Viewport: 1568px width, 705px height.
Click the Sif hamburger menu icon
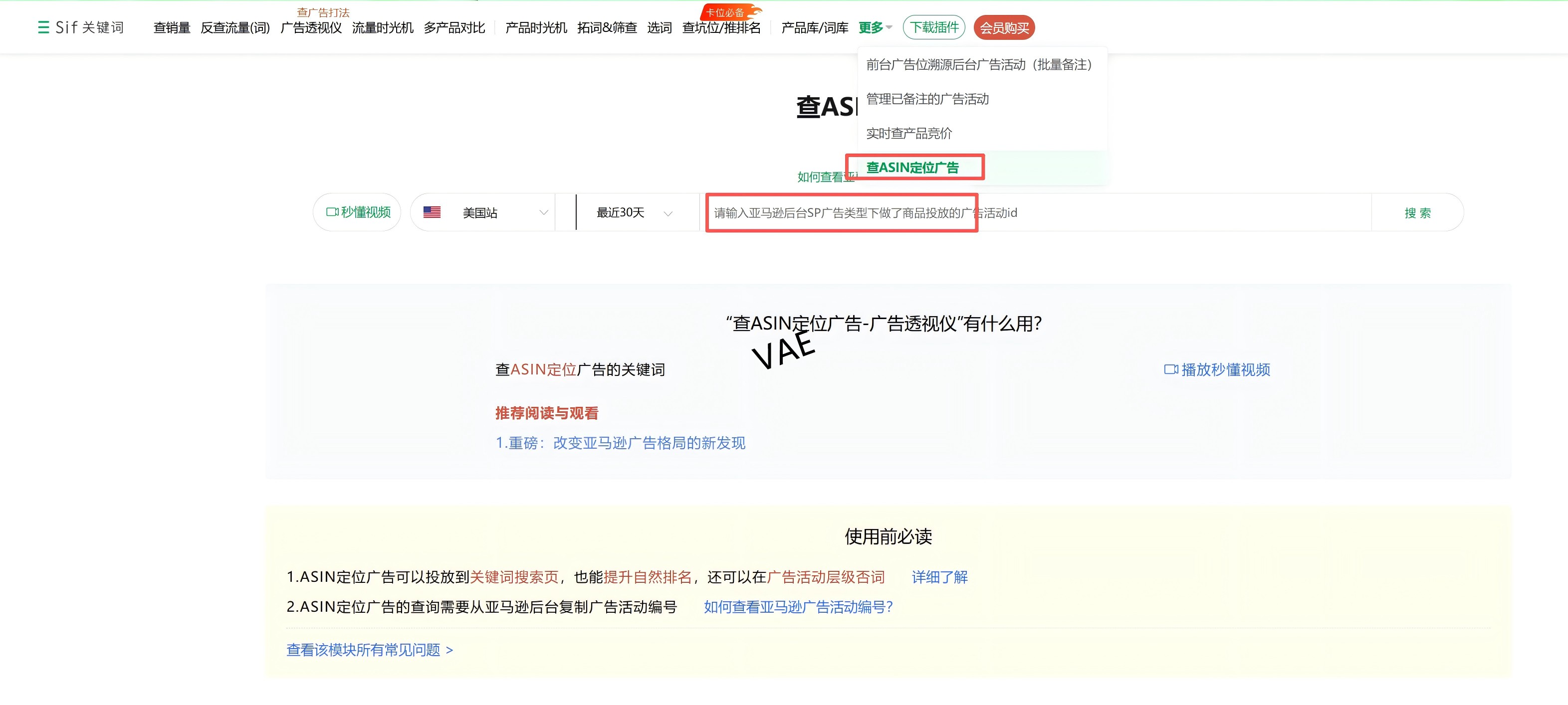43,27
